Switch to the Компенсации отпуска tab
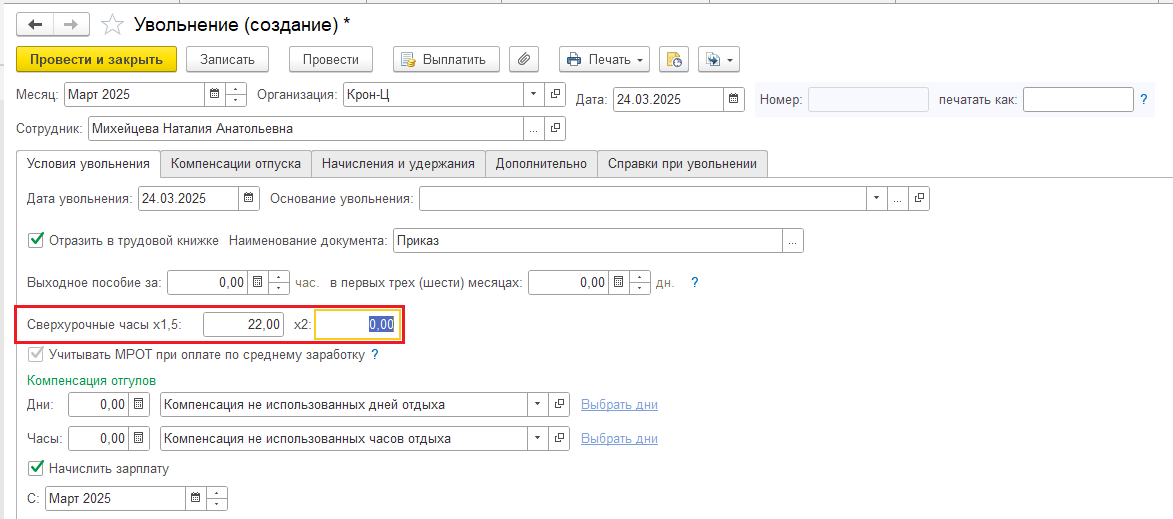This screenshot has height=519, width=1173. [x=235, y=164]
